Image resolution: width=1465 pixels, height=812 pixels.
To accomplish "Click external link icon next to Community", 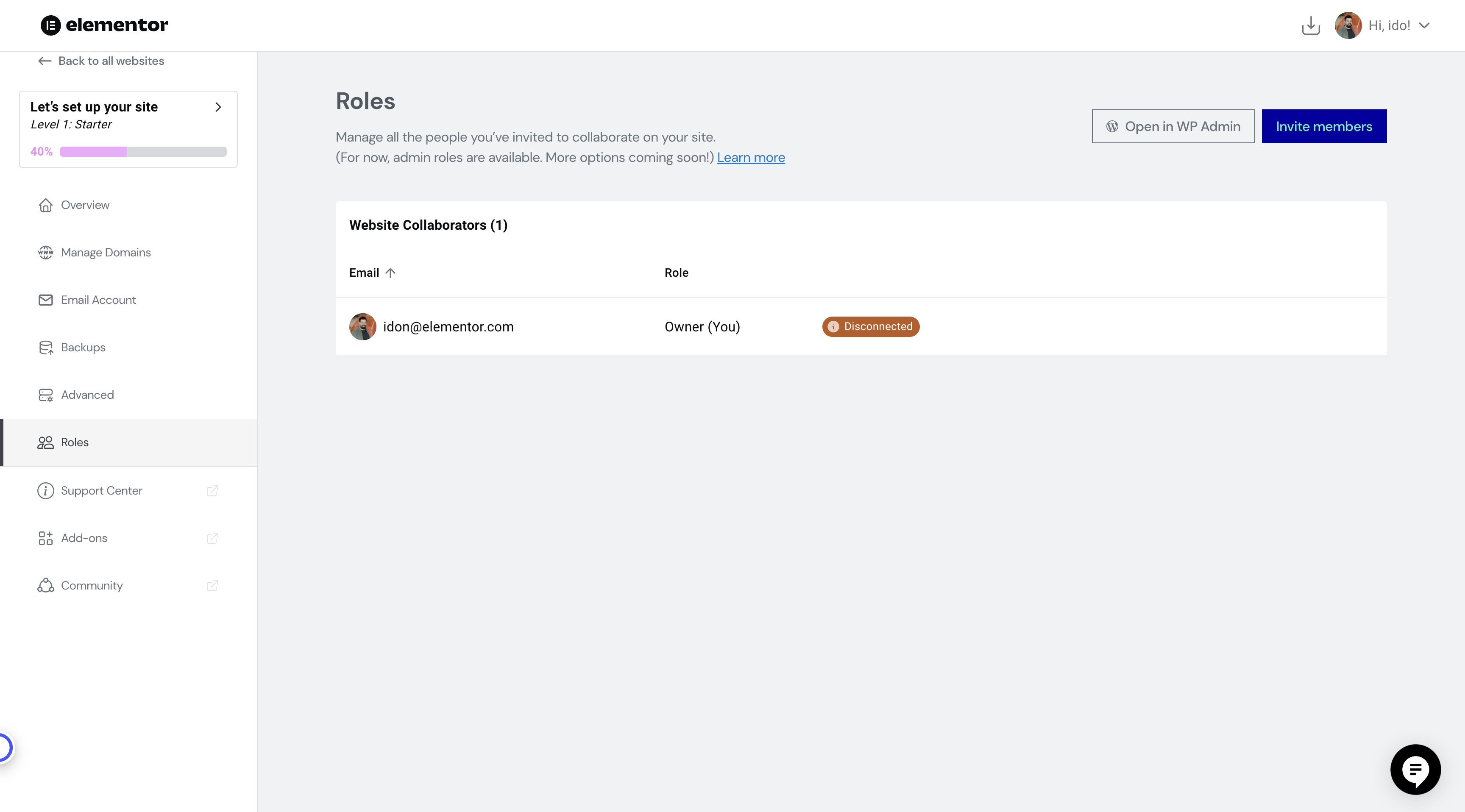I will point(213,585).
